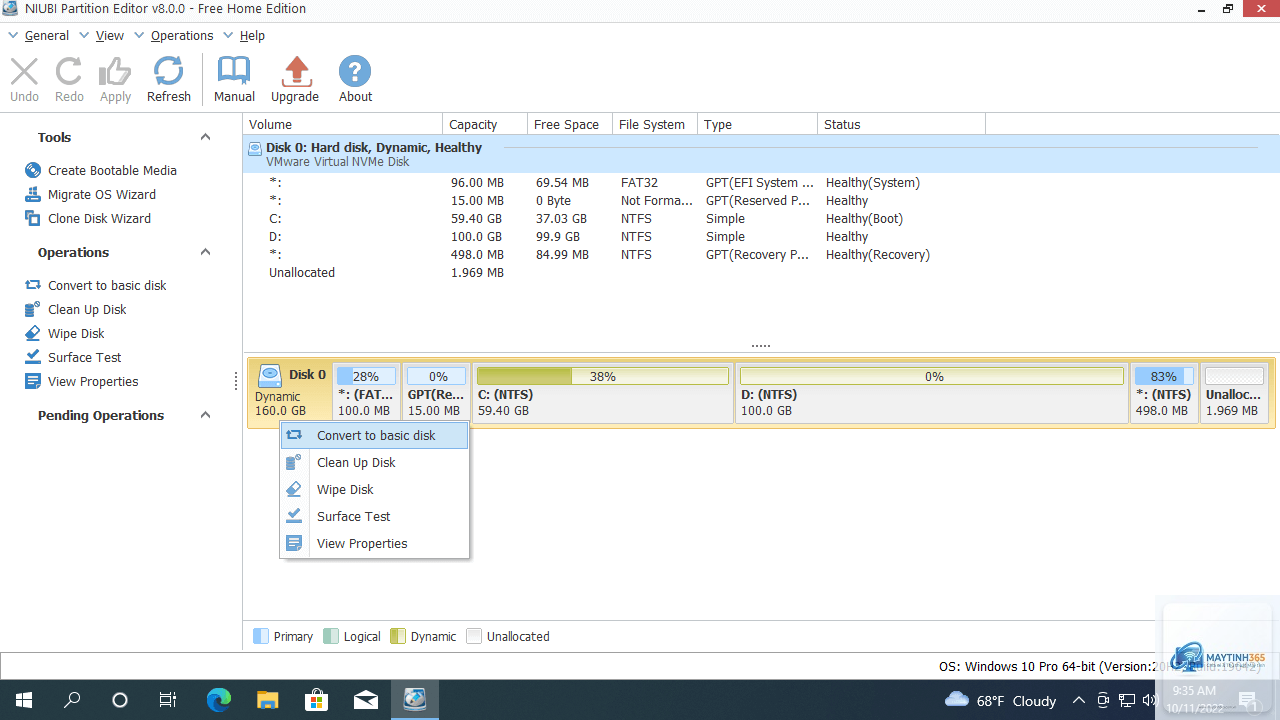Screen dimensions: 1280x720
Task: Choose Surface Test in context menu
Action: tap(374, 516)
